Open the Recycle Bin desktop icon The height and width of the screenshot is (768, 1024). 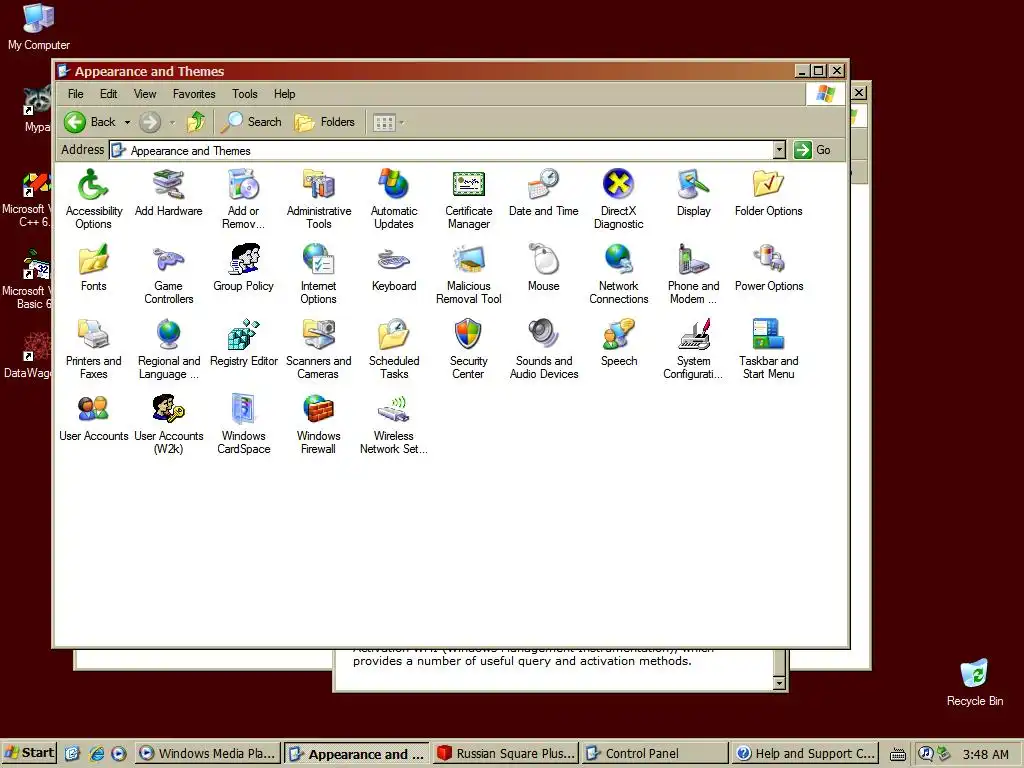[974, 682]
